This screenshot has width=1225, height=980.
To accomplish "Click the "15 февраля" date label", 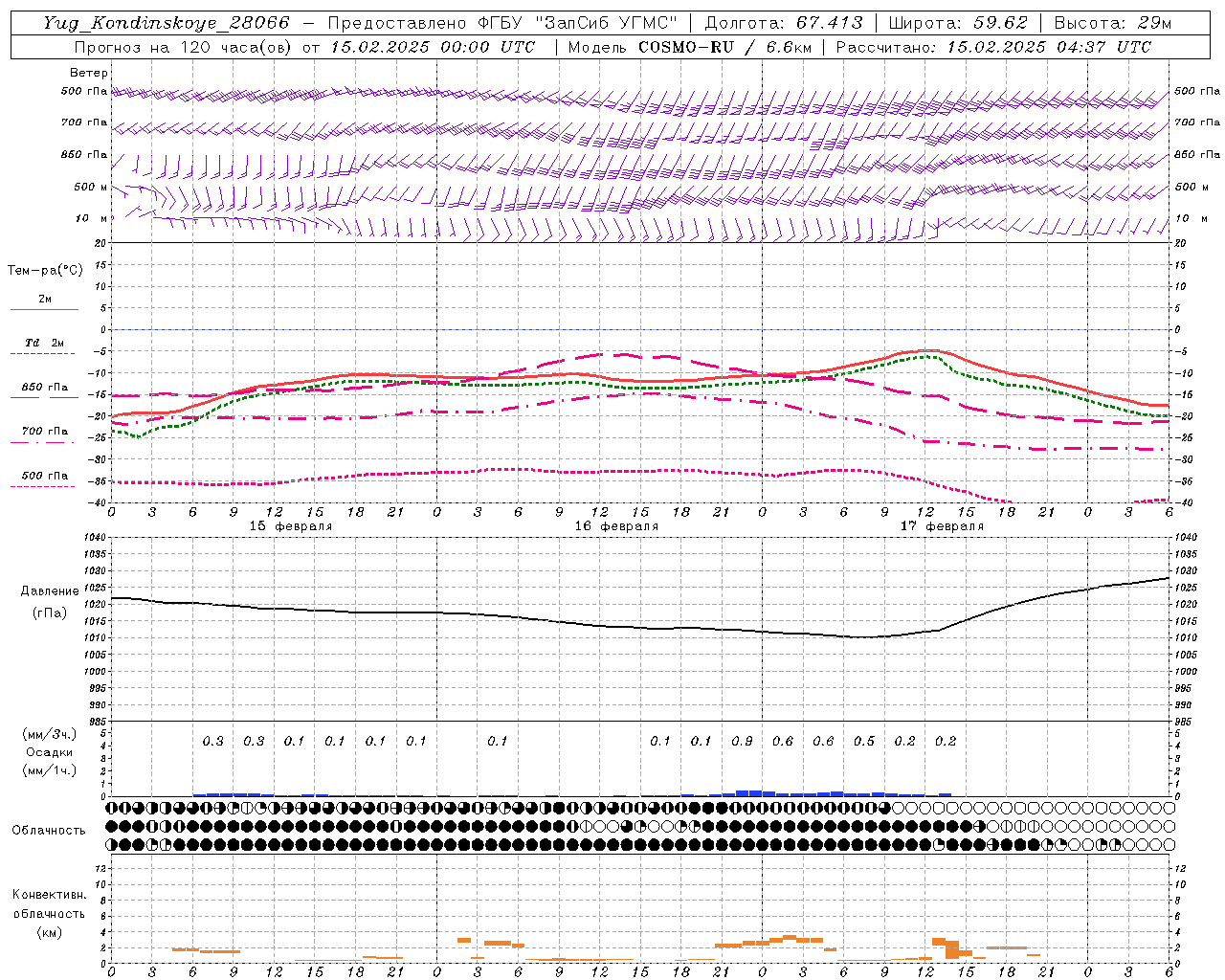I will (x=291, y=526).
